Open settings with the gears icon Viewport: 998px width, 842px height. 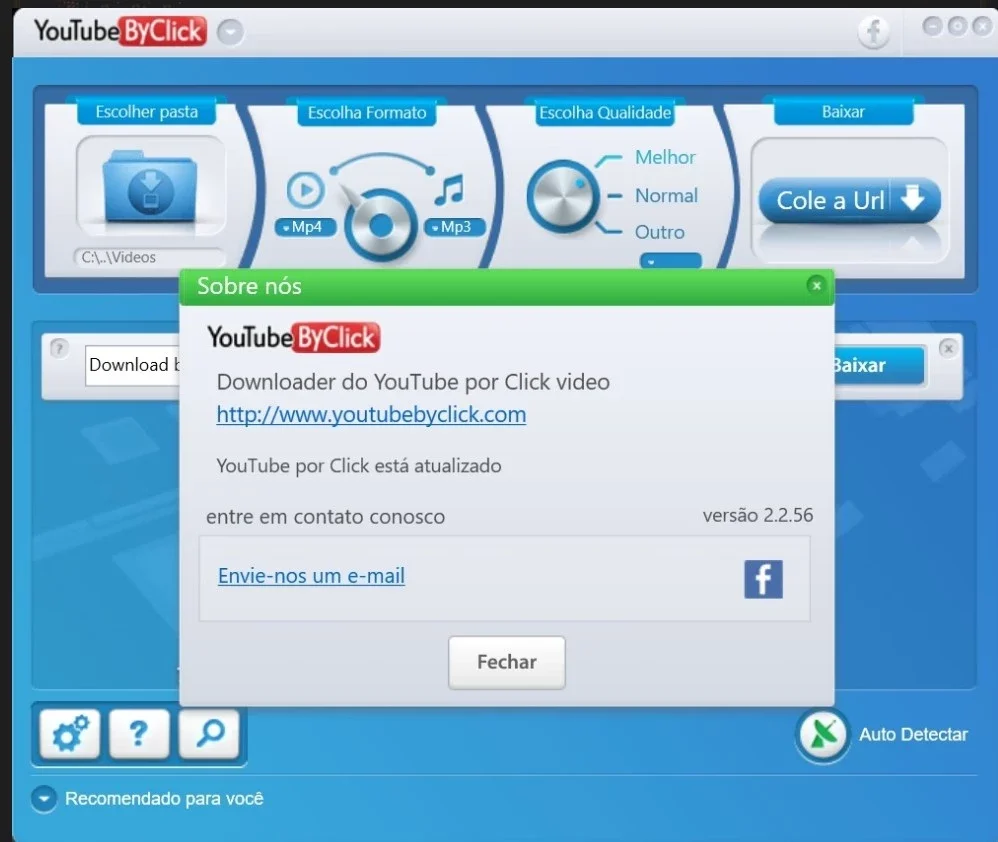click(70, 734)
